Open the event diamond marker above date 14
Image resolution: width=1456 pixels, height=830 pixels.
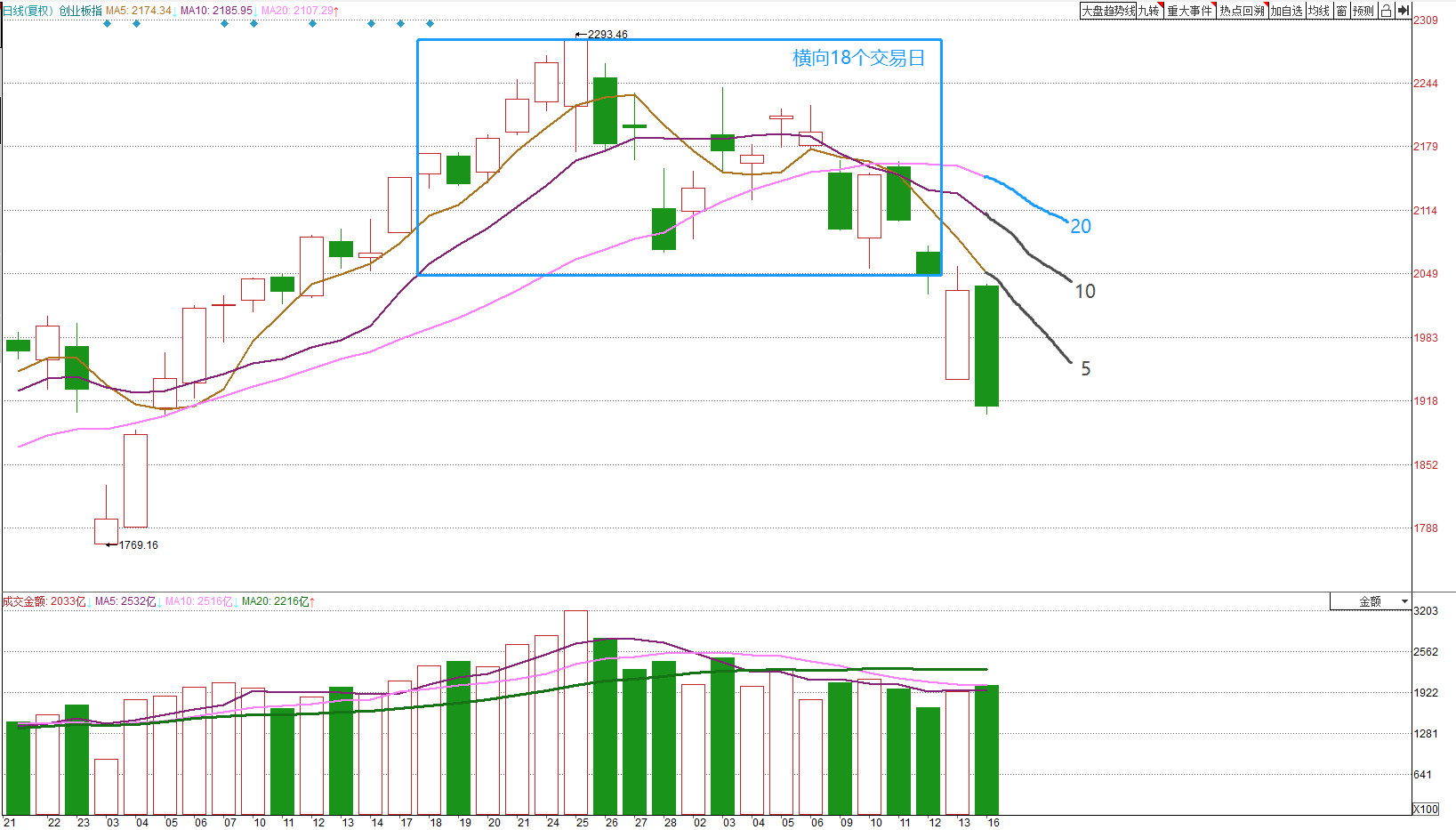click(x=372, y=24)
